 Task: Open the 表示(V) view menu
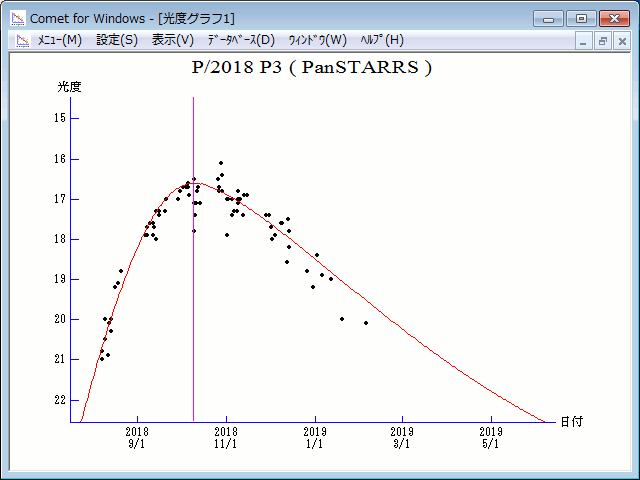173,40
